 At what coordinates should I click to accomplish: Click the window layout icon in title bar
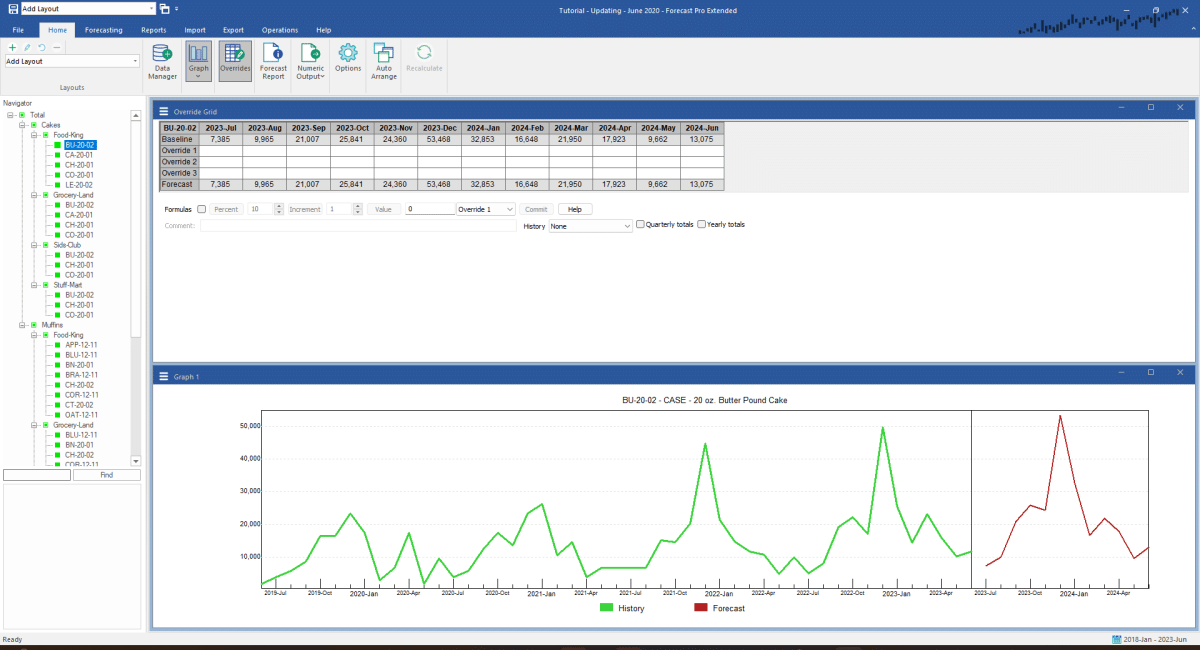pos(165,8)
